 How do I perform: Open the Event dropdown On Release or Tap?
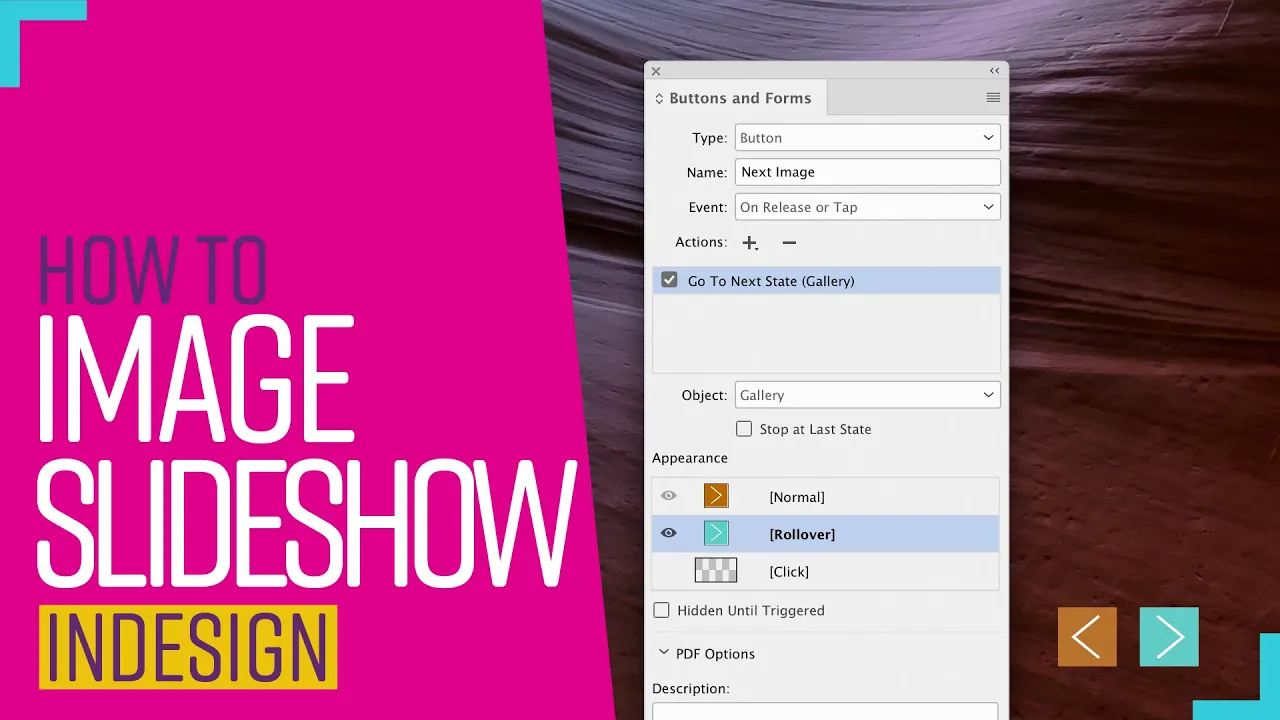[x=867, y=207]
